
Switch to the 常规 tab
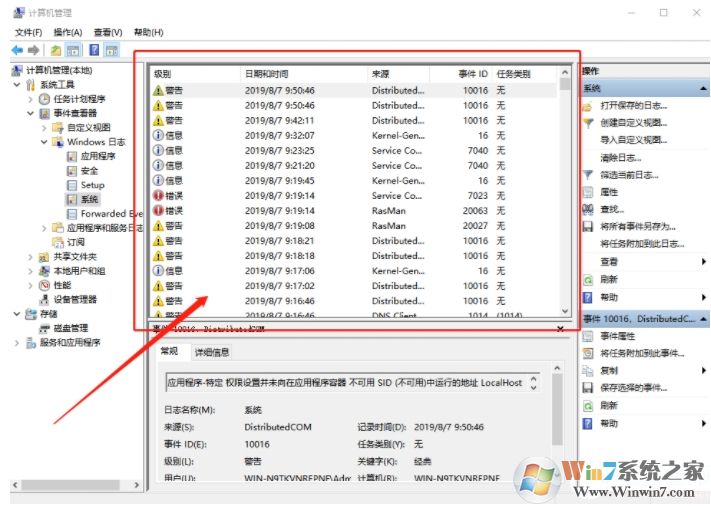[170, 351]
